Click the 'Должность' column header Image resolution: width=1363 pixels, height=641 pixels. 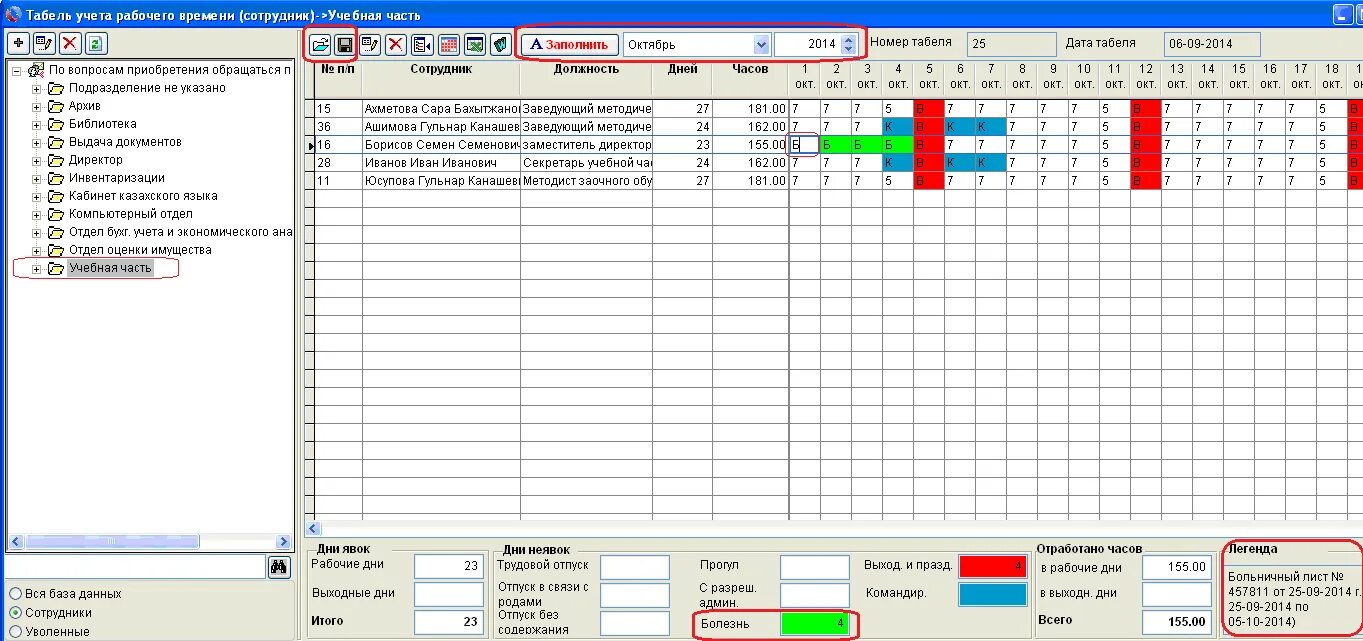point(586,69)
